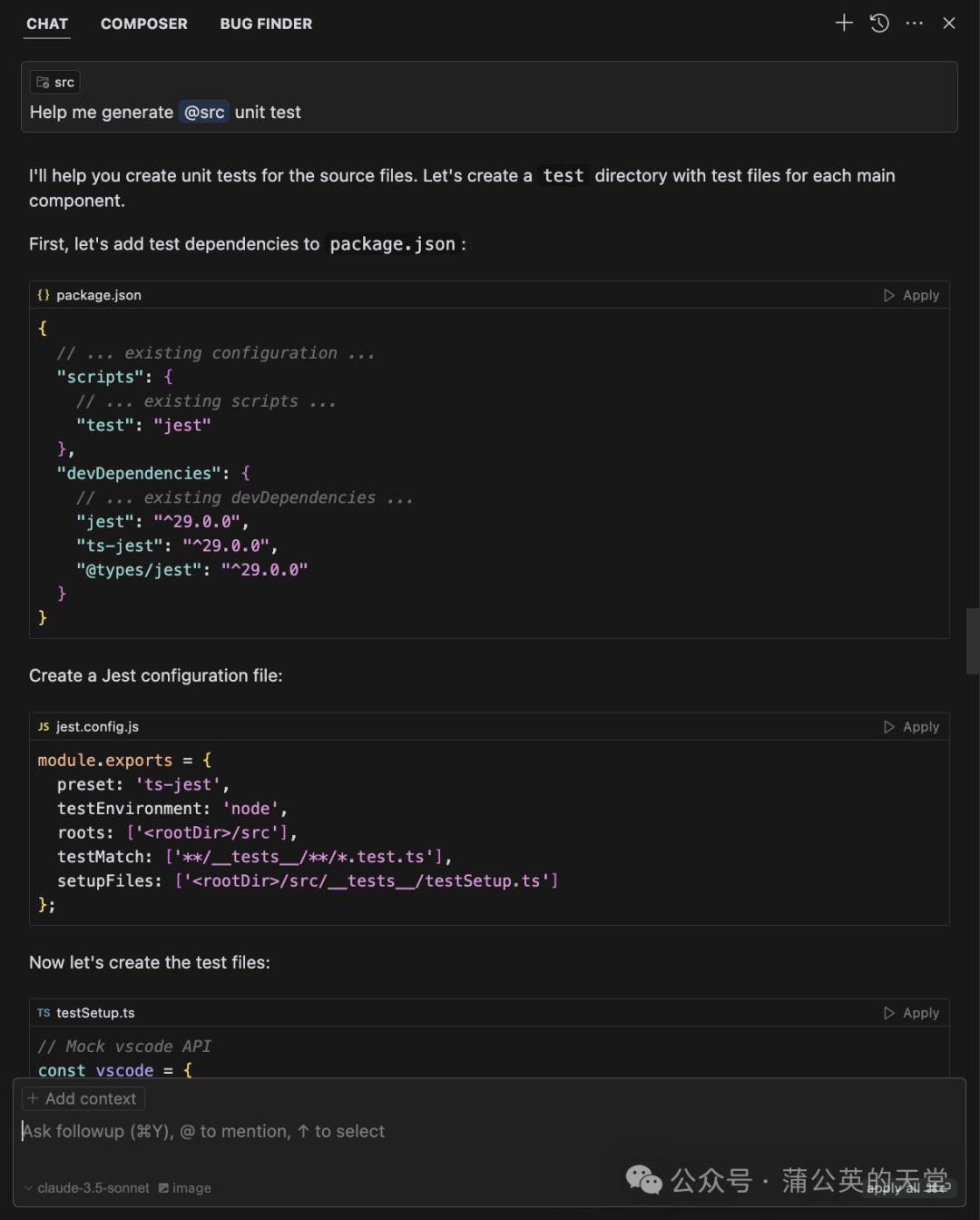The image size is (980, 1220).
Task: Apply the testSetup.ts code block
Action: (x=911, y=1013)
